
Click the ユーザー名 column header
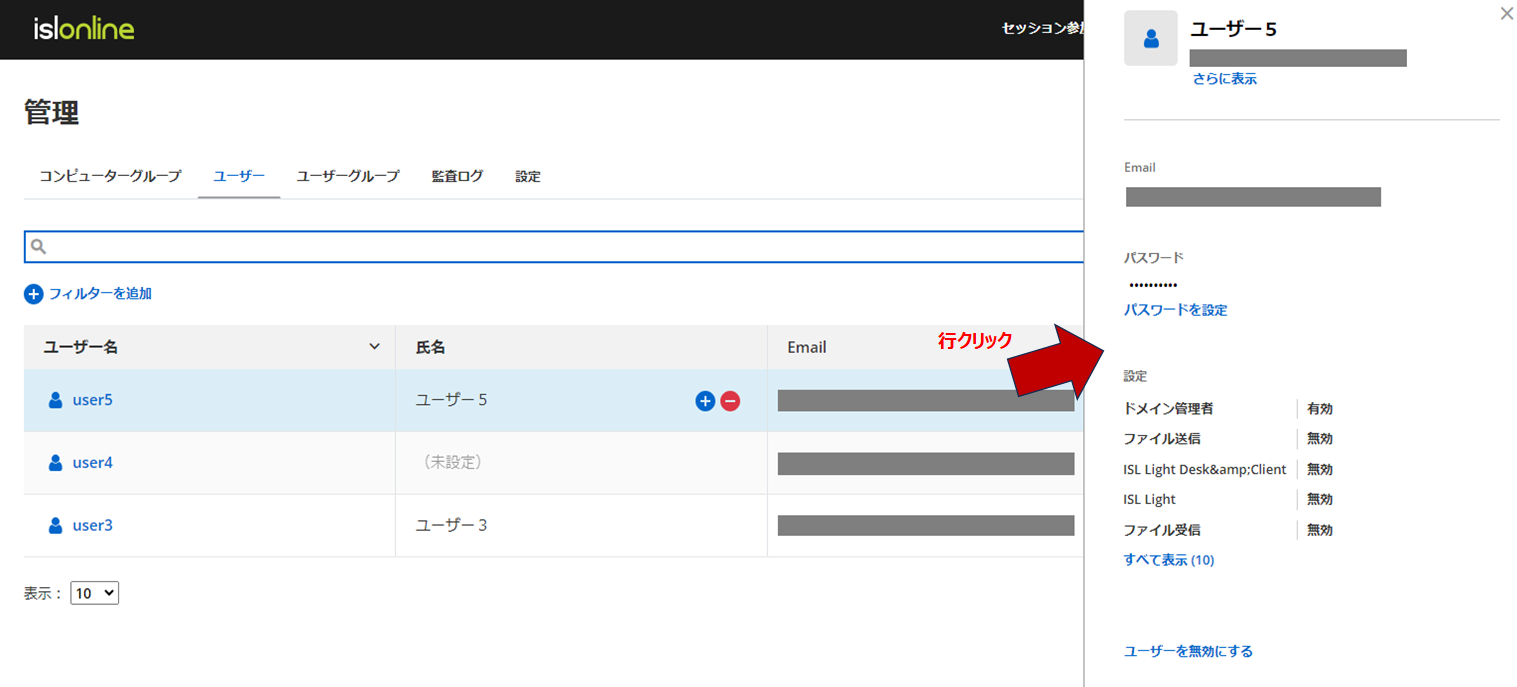pos(210,347)
